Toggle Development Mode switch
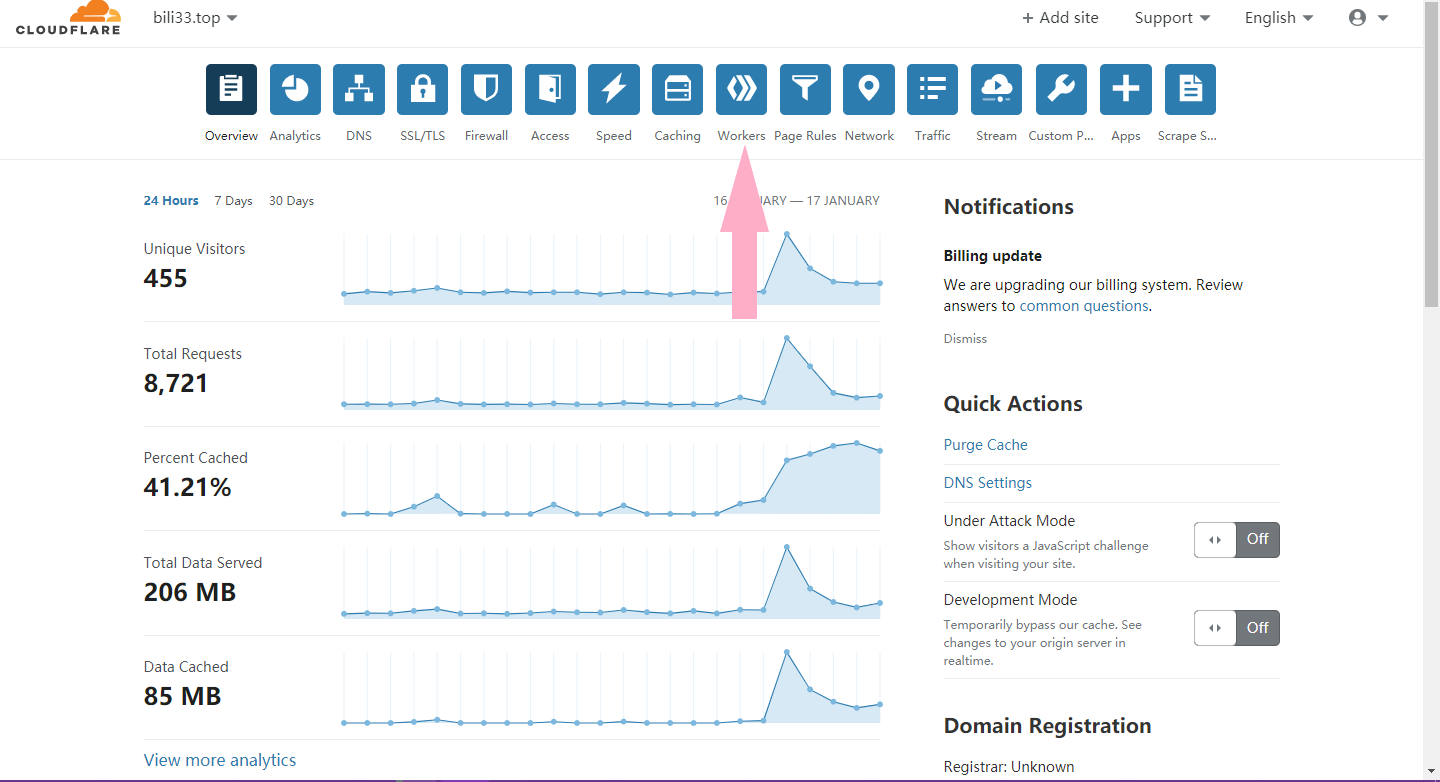Screen dimensions: 1440x782 (1236, 628)
